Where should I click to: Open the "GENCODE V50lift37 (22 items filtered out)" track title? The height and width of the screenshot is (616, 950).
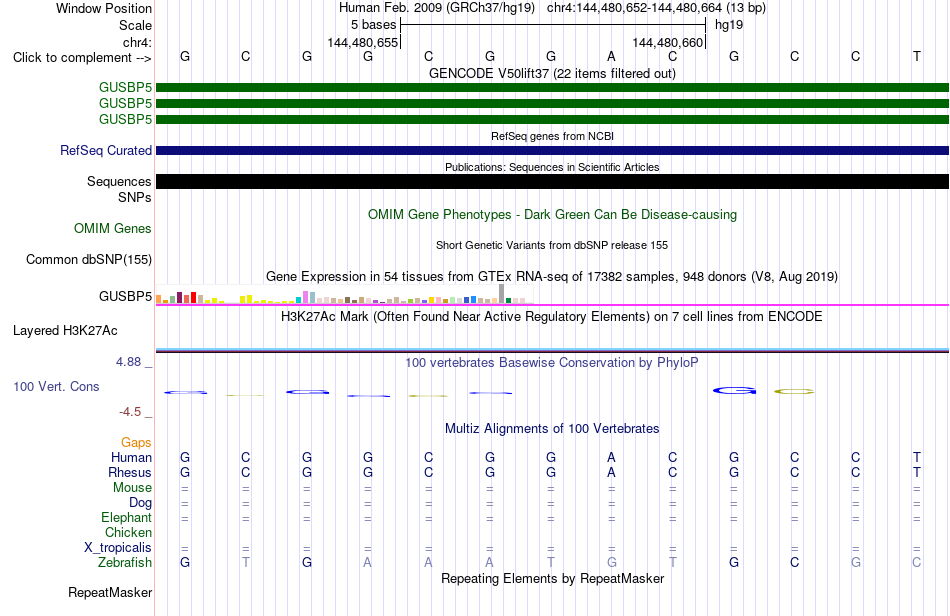(x=552, y=73)
